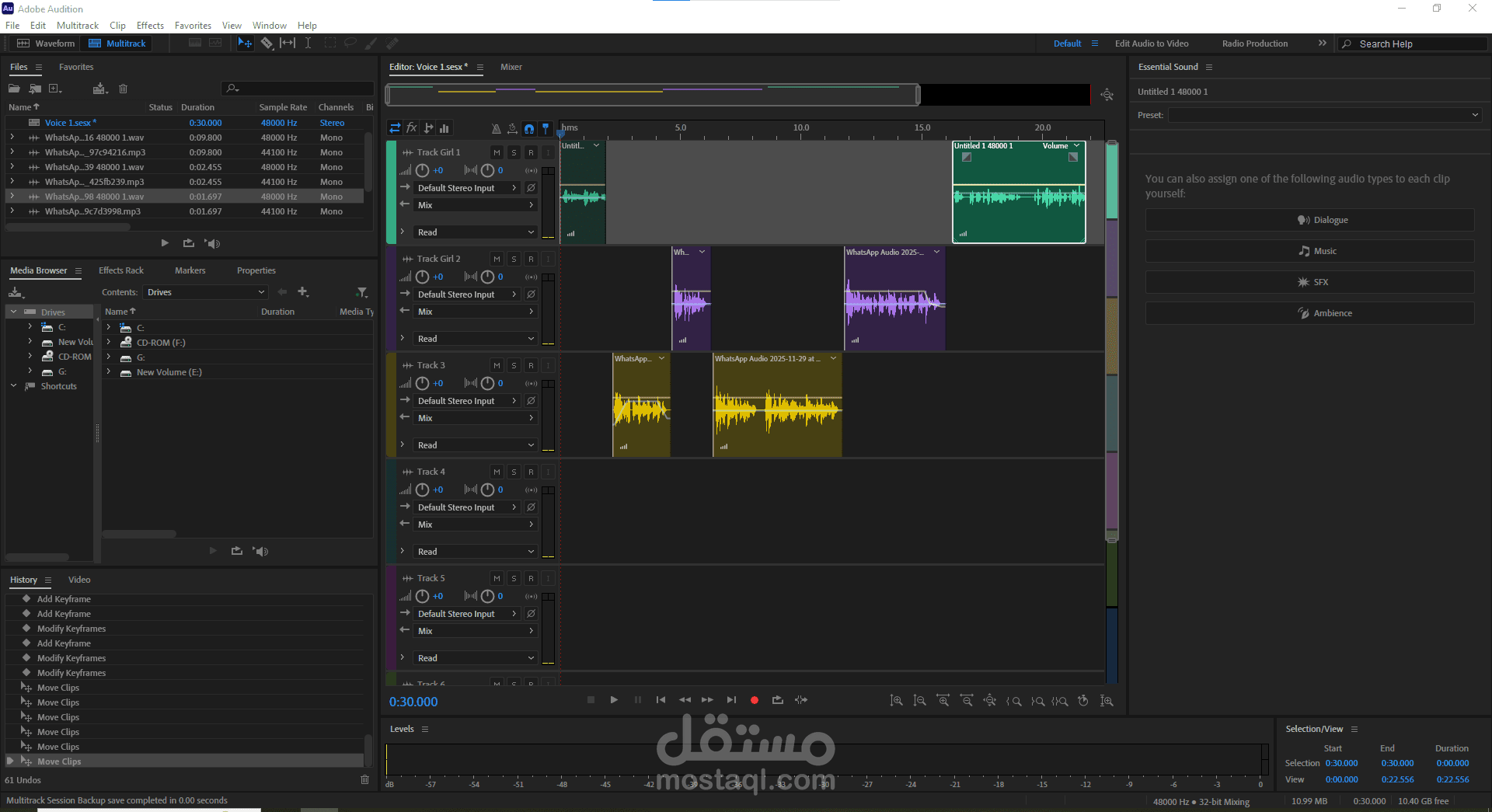Click the EQ bars icon in editor toolbar
Viewport: 1492px width, 812px height.
click(x=444, y=128)
